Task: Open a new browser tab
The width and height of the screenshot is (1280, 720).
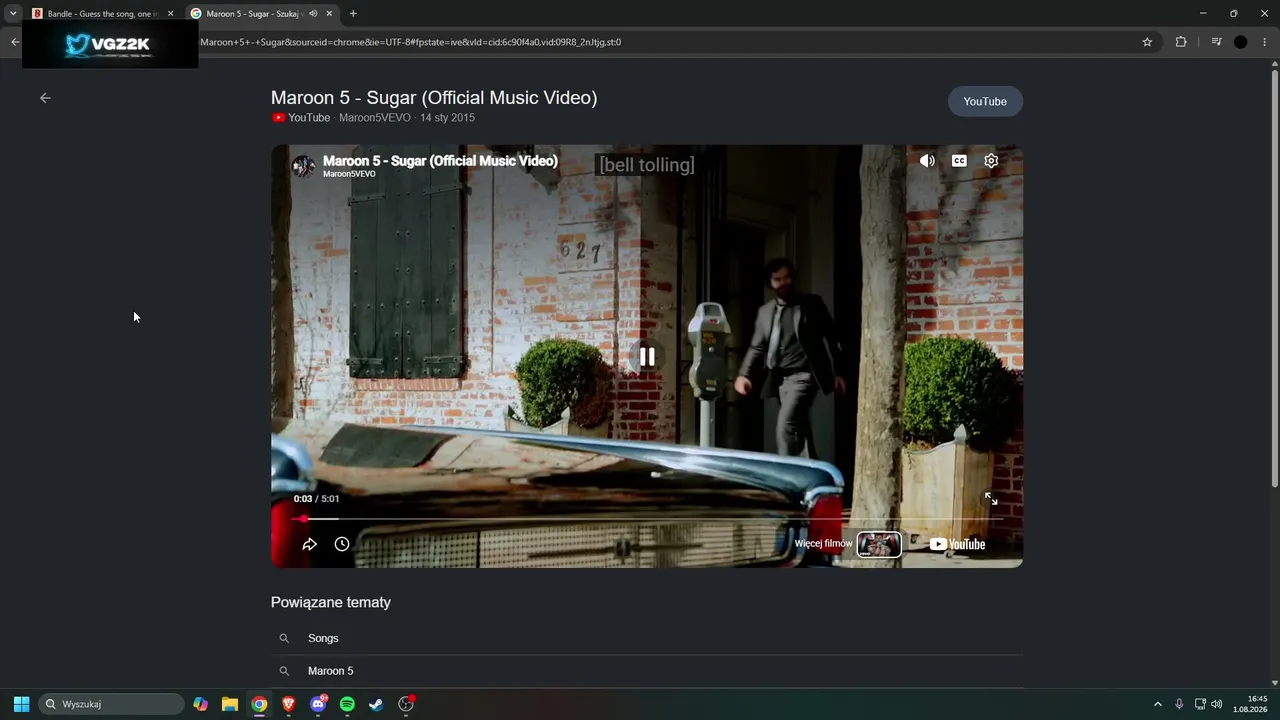Action: coord(353,14)
